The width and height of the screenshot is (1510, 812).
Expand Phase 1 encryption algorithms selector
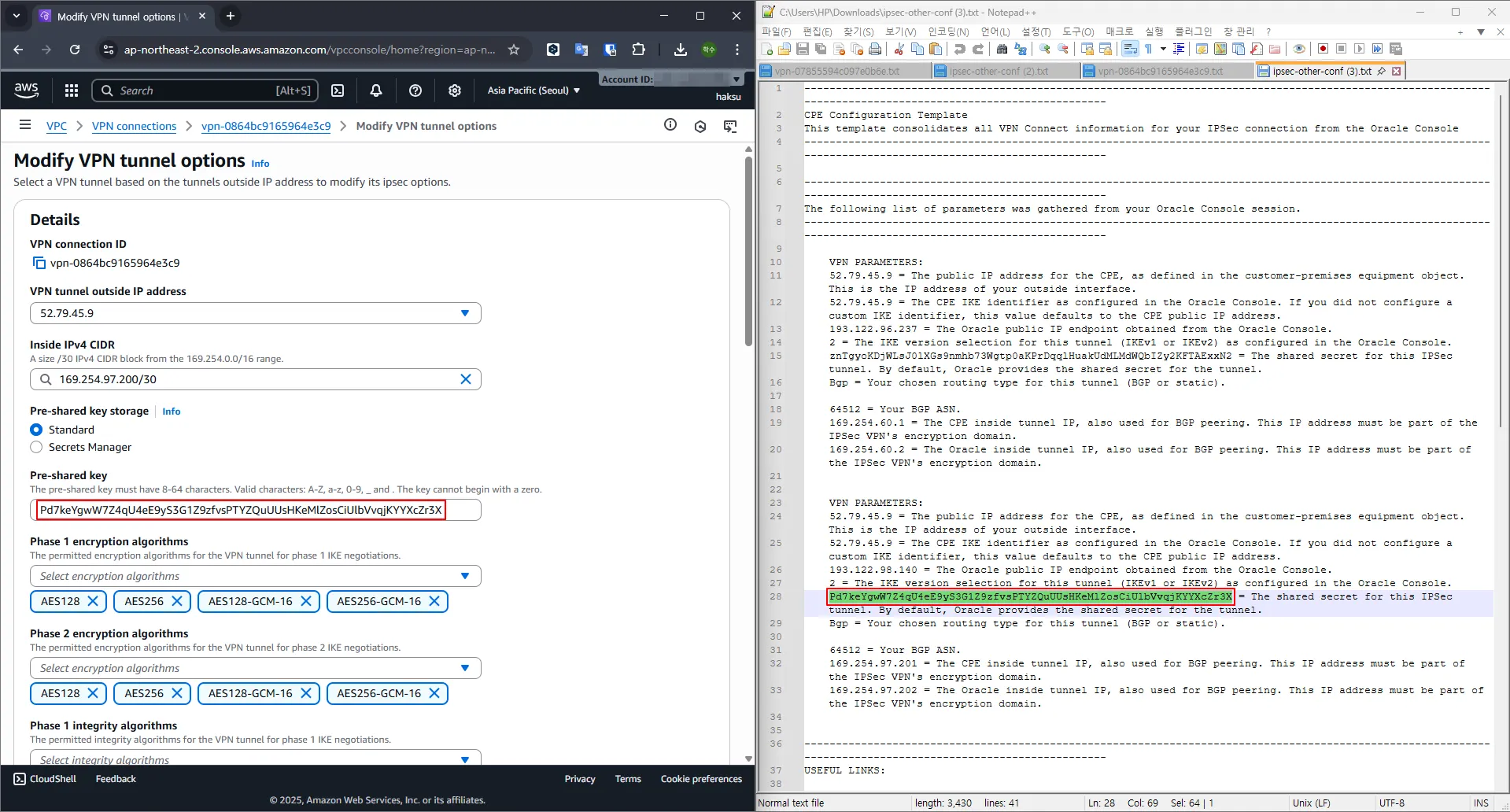(256, 576)
